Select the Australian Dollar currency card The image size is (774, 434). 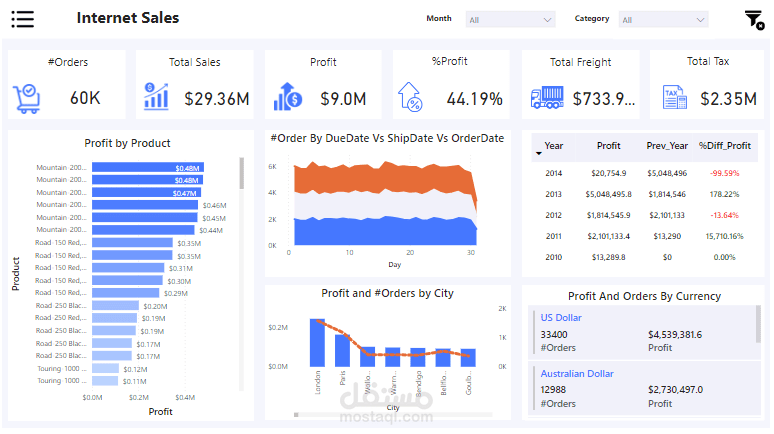pos(644,388)
